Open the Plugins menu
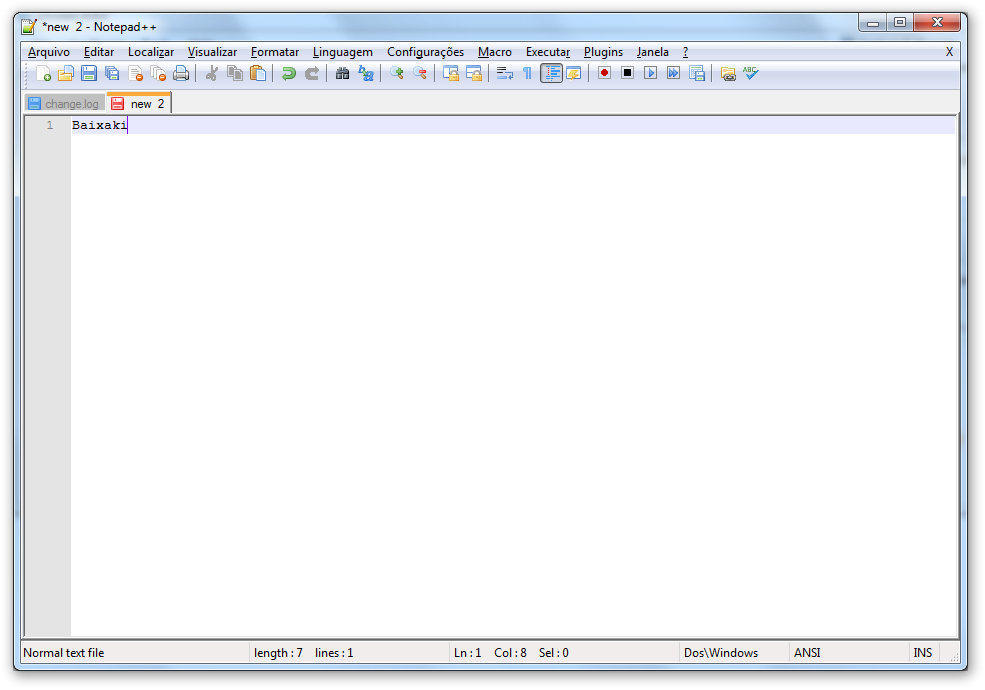This screenshot has width=985, height=690. tap(603, 52)
